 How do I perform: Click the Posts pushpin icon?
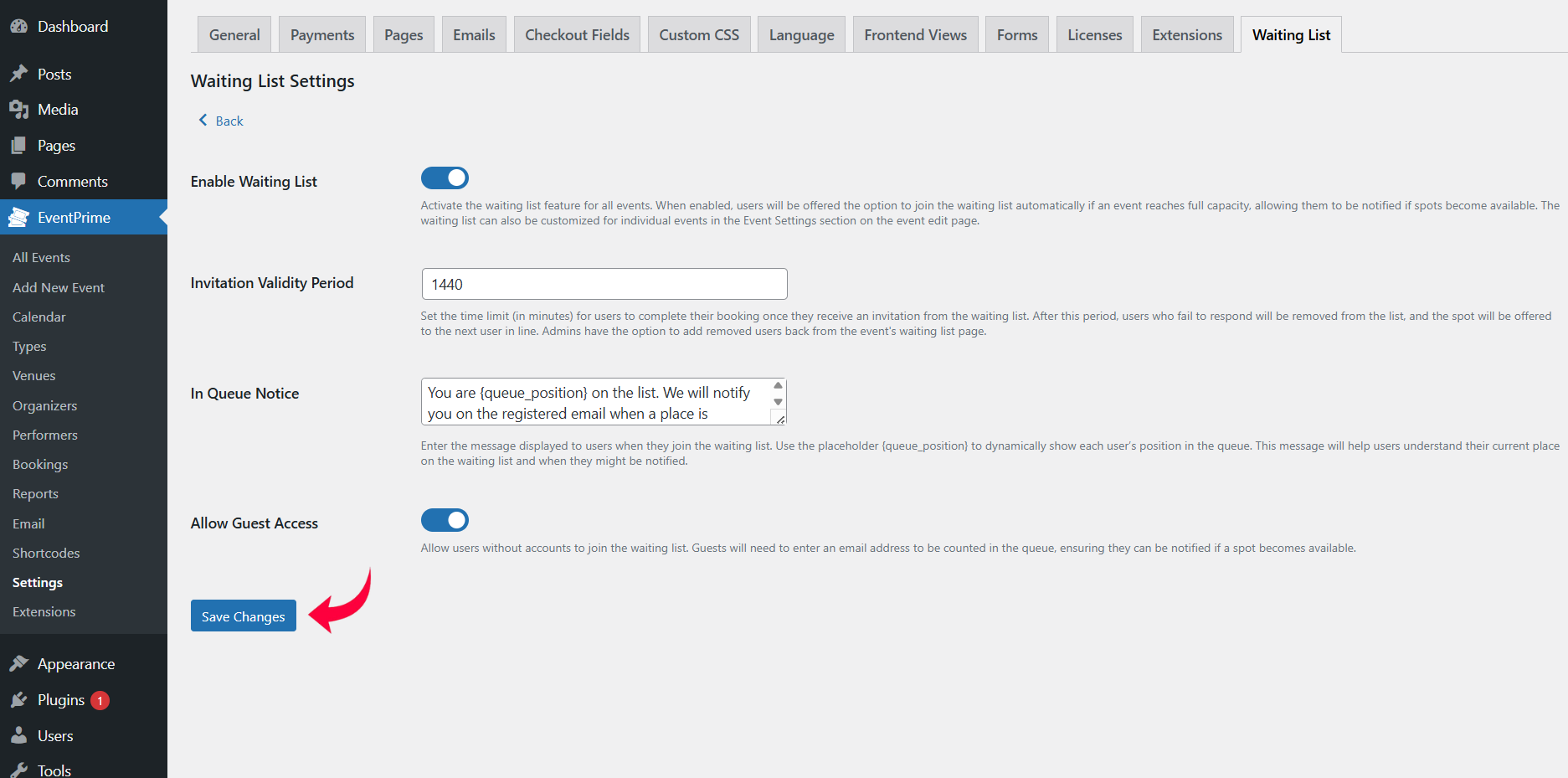[x=18, y=74]
